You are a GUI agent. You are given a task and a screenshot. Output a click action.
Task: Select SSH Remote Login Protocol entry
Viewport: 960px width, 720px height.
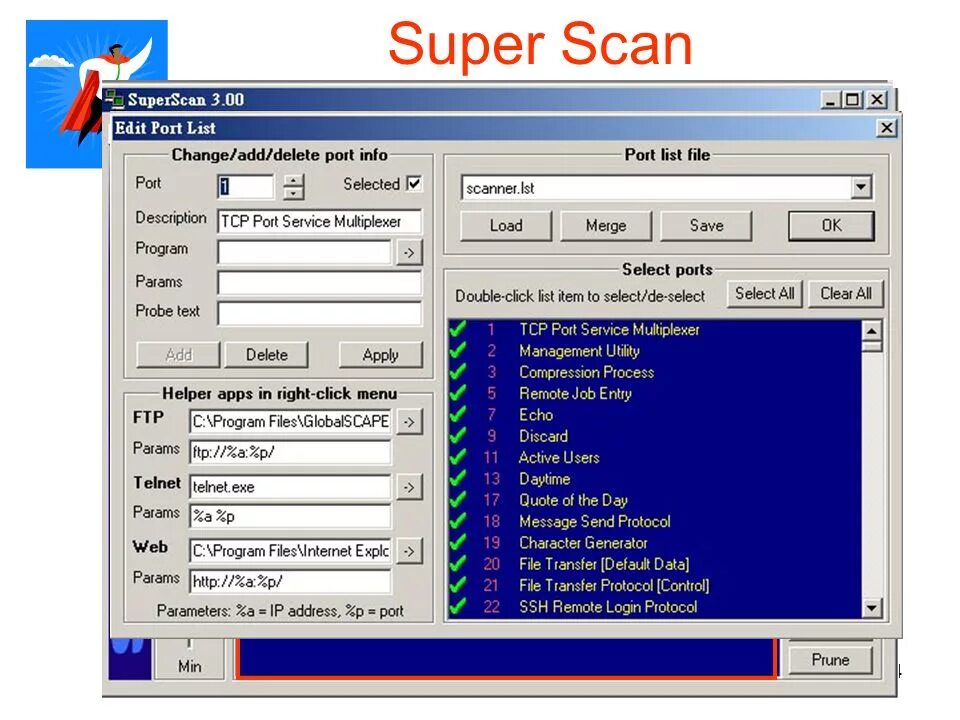(655, 607)
